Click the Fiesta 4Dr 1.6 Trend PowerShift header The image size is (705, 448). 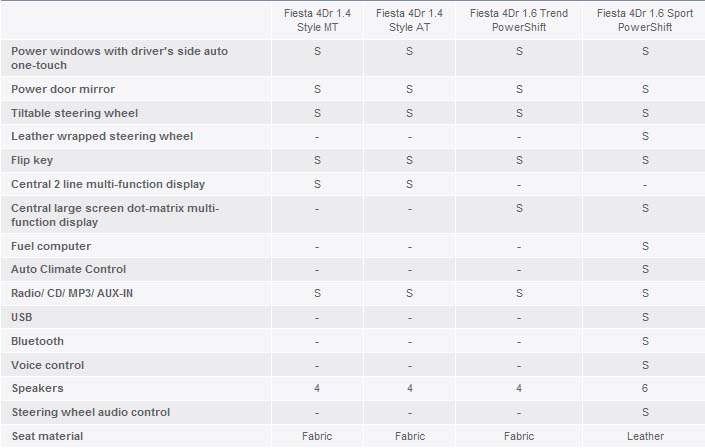[x=519, y=19]
